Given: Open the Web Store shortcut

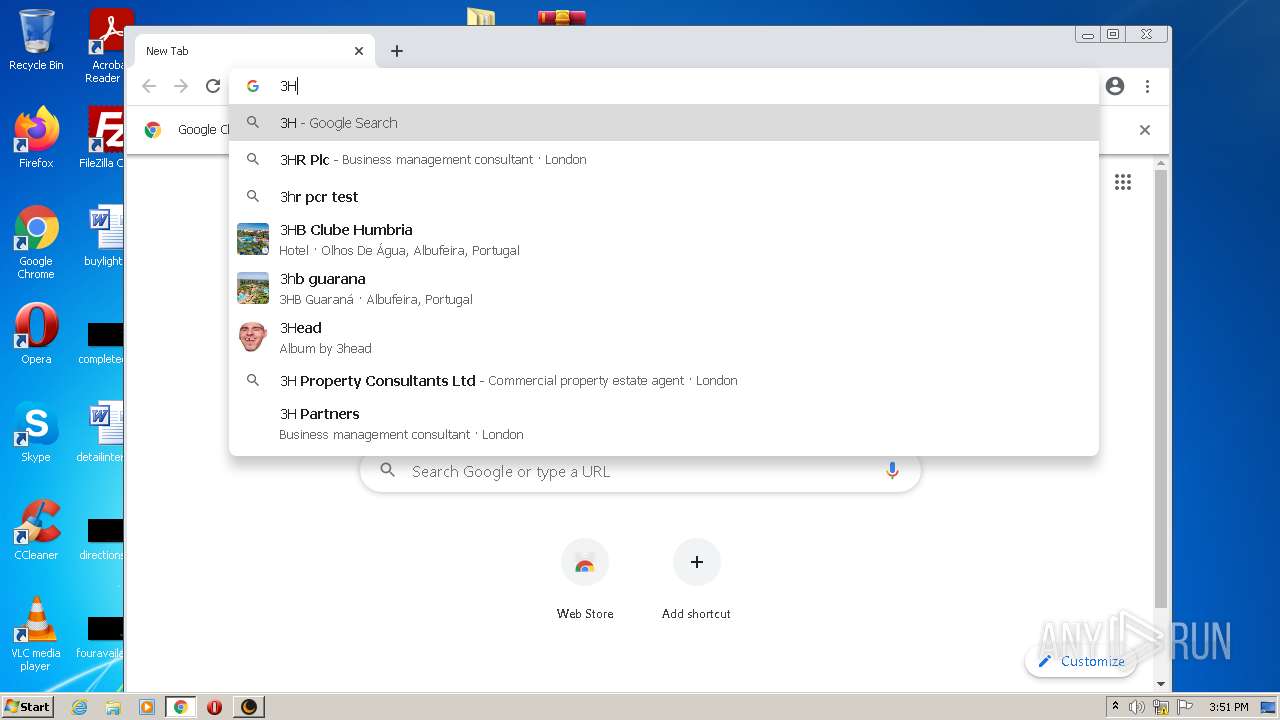Looking at the screenshot, I should point(585,579).
